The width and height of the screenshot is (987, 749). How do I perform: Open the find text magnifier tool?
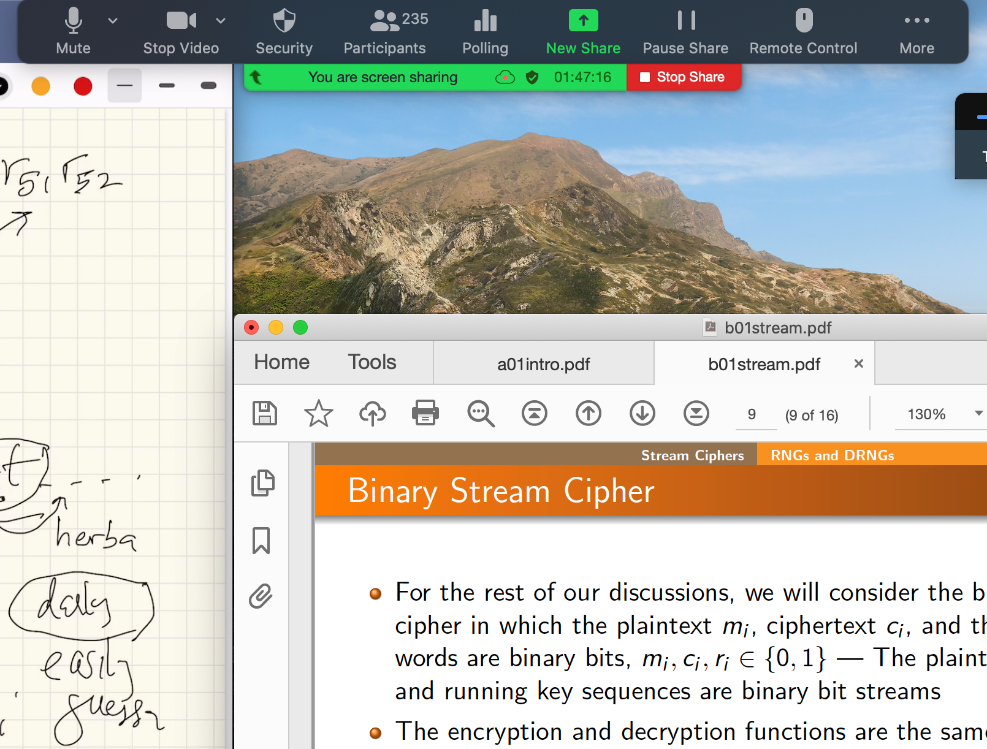pyautogui.click(x=481, y=413)
